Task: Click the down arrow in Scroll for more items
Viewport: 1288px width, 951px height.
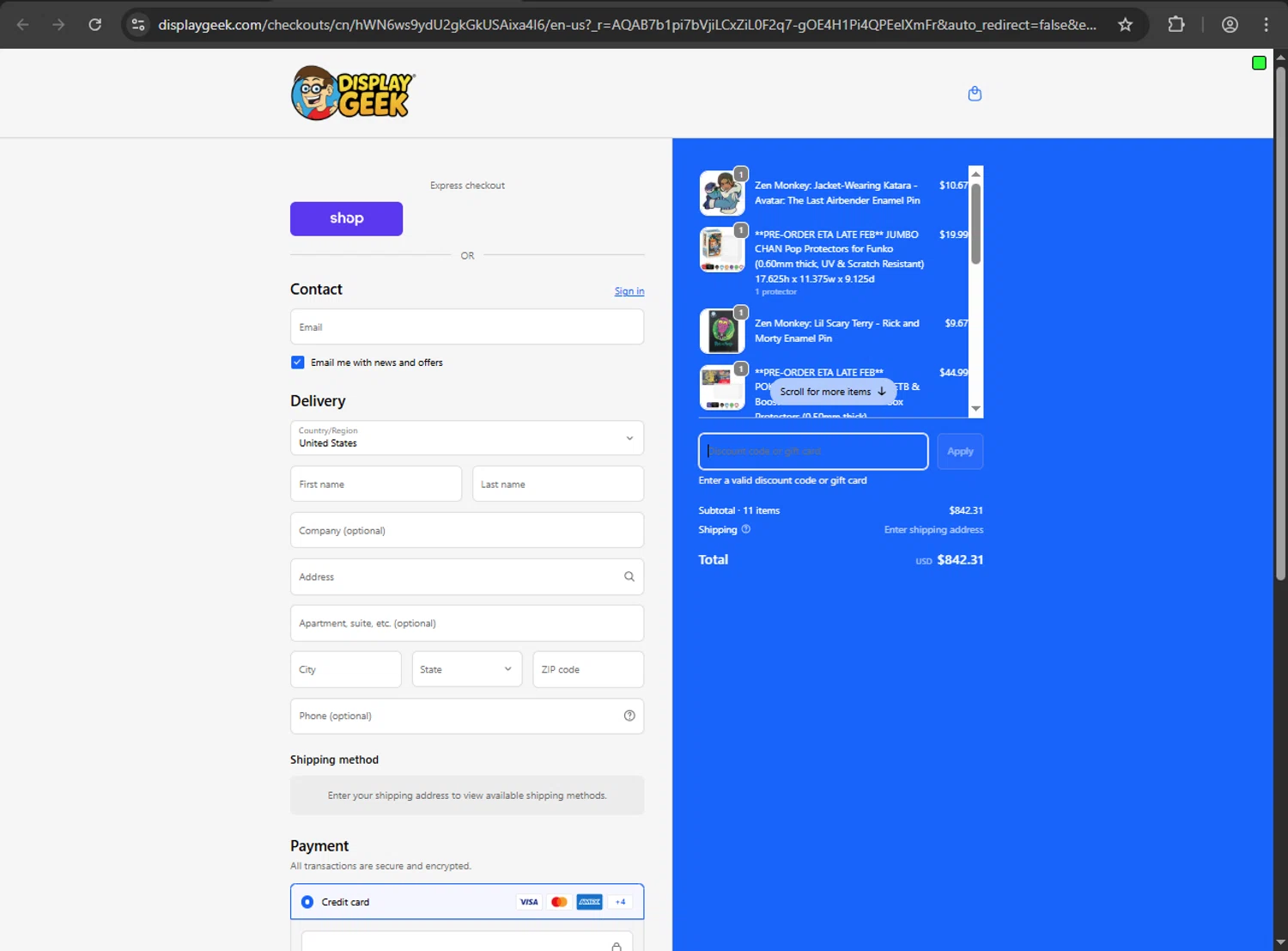Action: coord(882,391)
